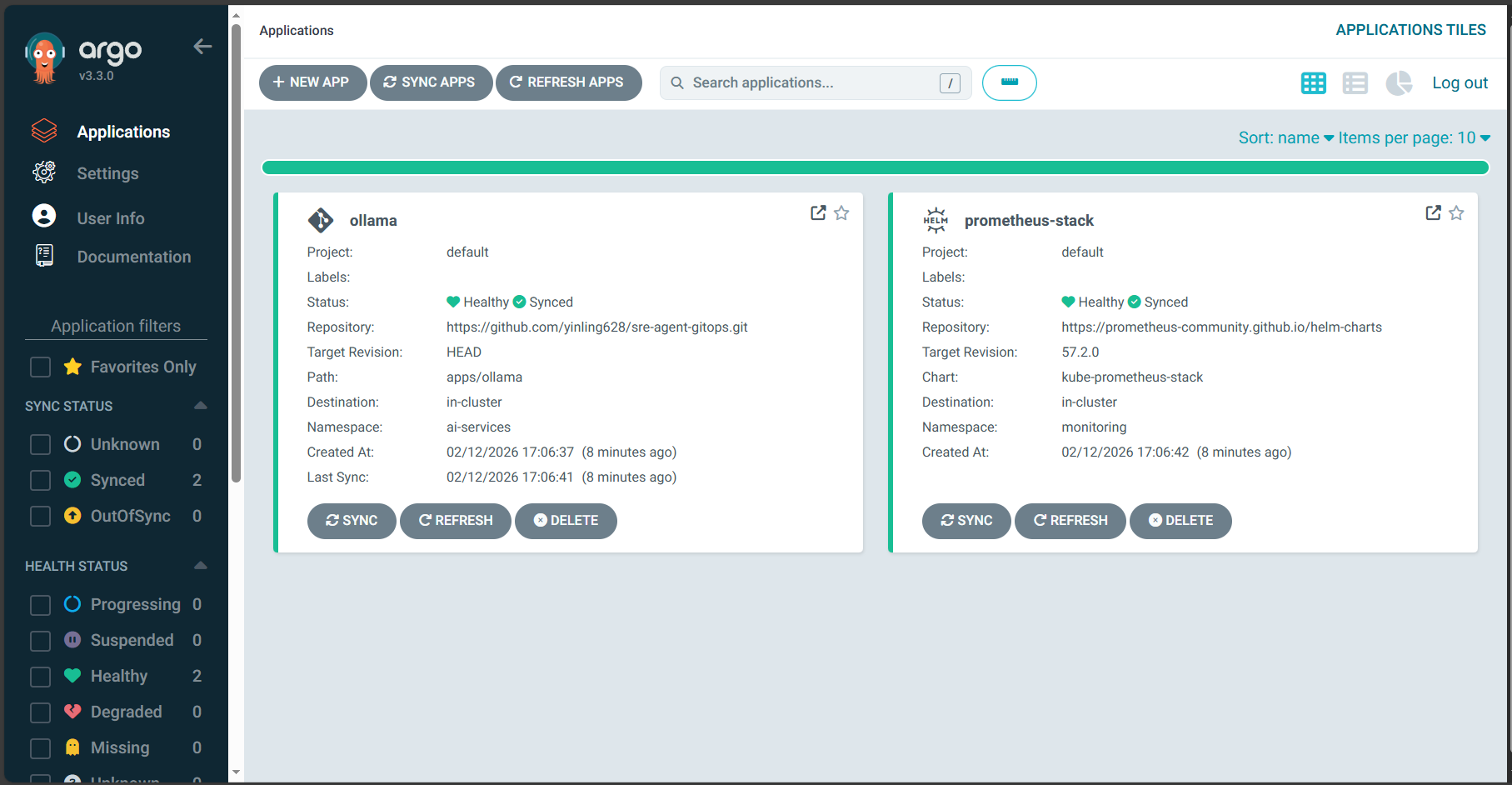1512x785 pixels.
Task: Collapse the sidebar with the back arrow
Action: [x=202, y=47]
